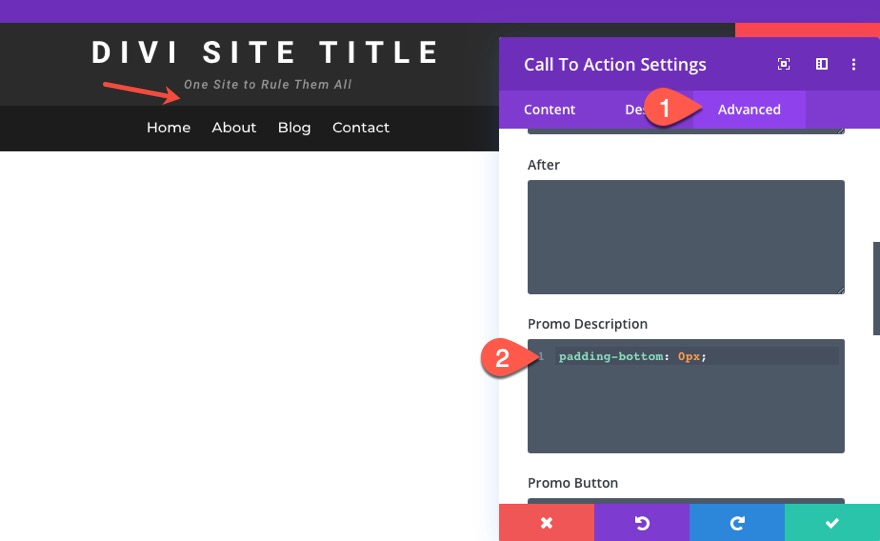Click inside the After CSS text area
Image resolution: width=880 pixels, height=541 pixels.
tap(686, 236)
